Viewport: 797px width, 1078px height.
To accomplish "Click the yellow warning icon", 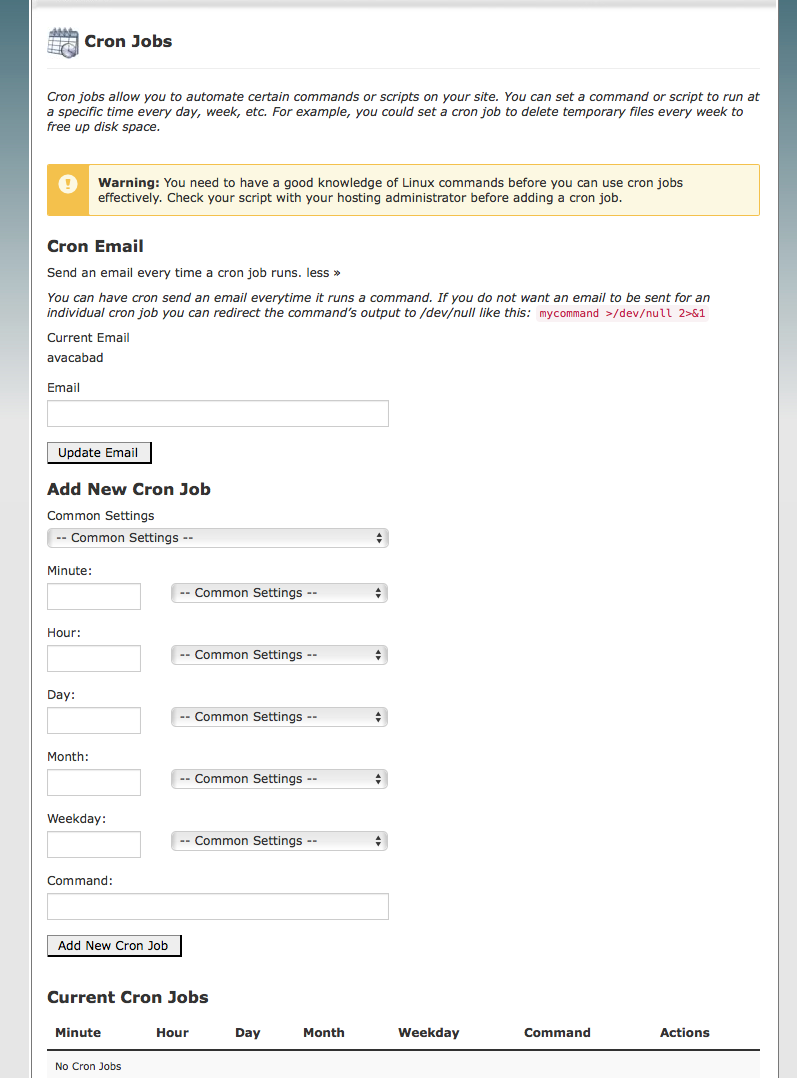I will tap(68, 184).
